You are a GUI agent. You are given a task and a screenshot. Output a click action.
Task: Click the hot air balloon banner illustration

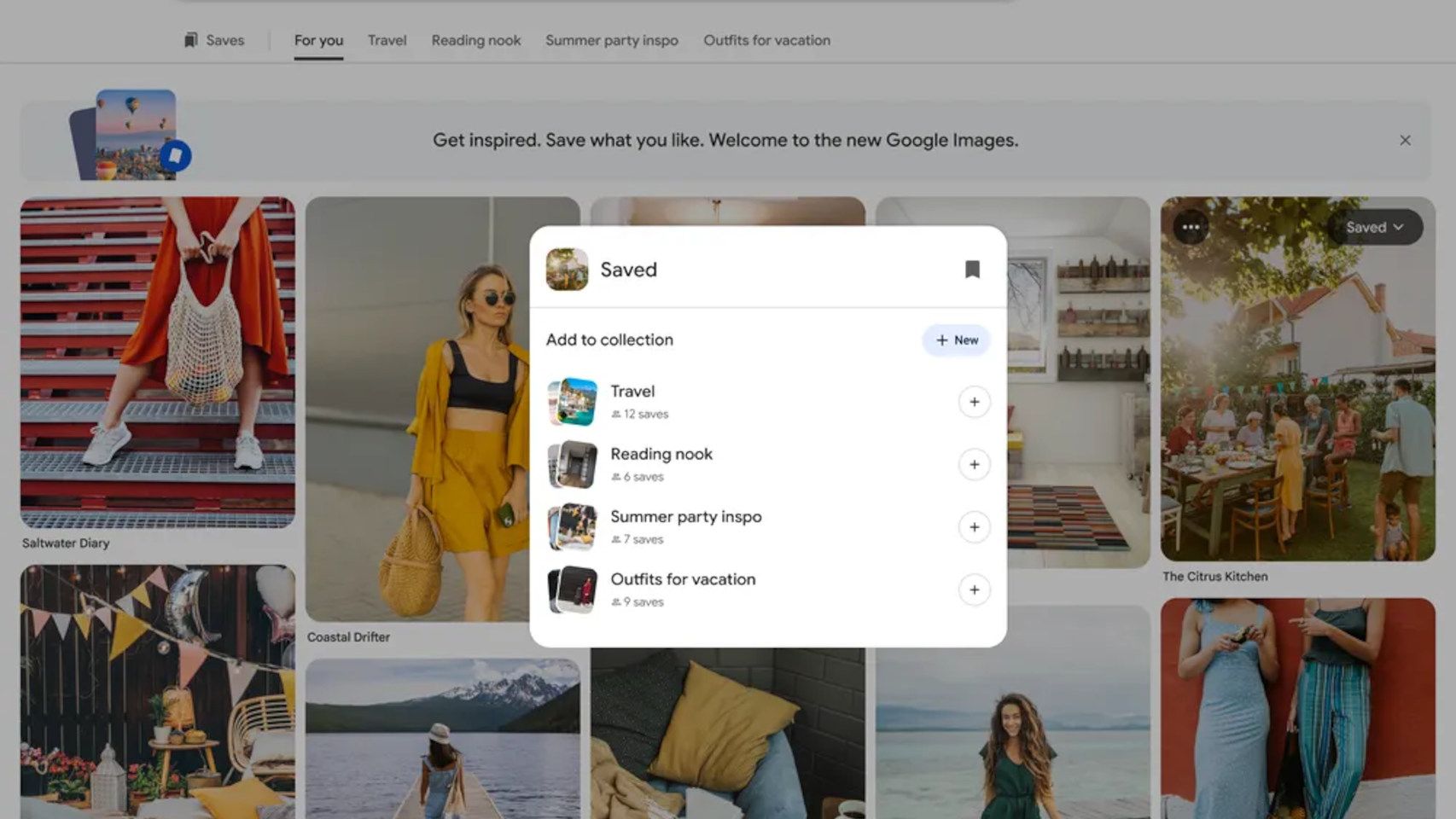[x=131, y=135]
